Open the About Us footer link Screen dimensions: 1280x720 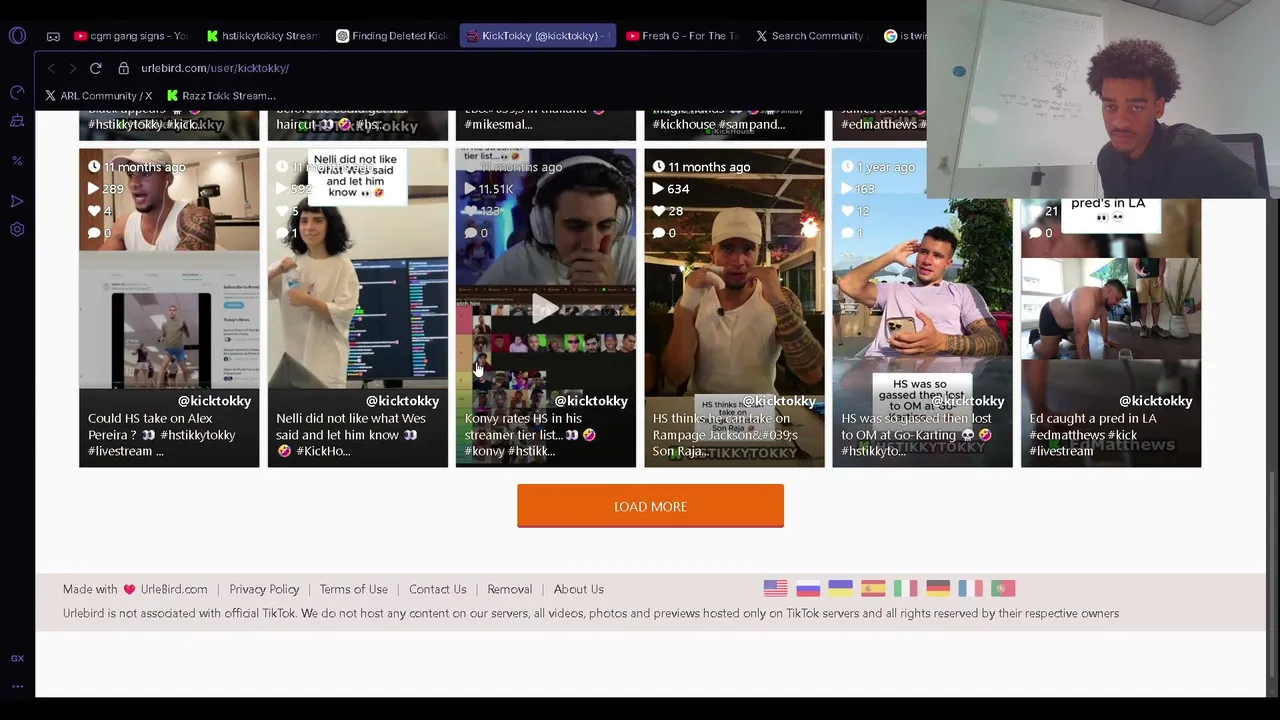pyautogui.click(x=579, y=589)
